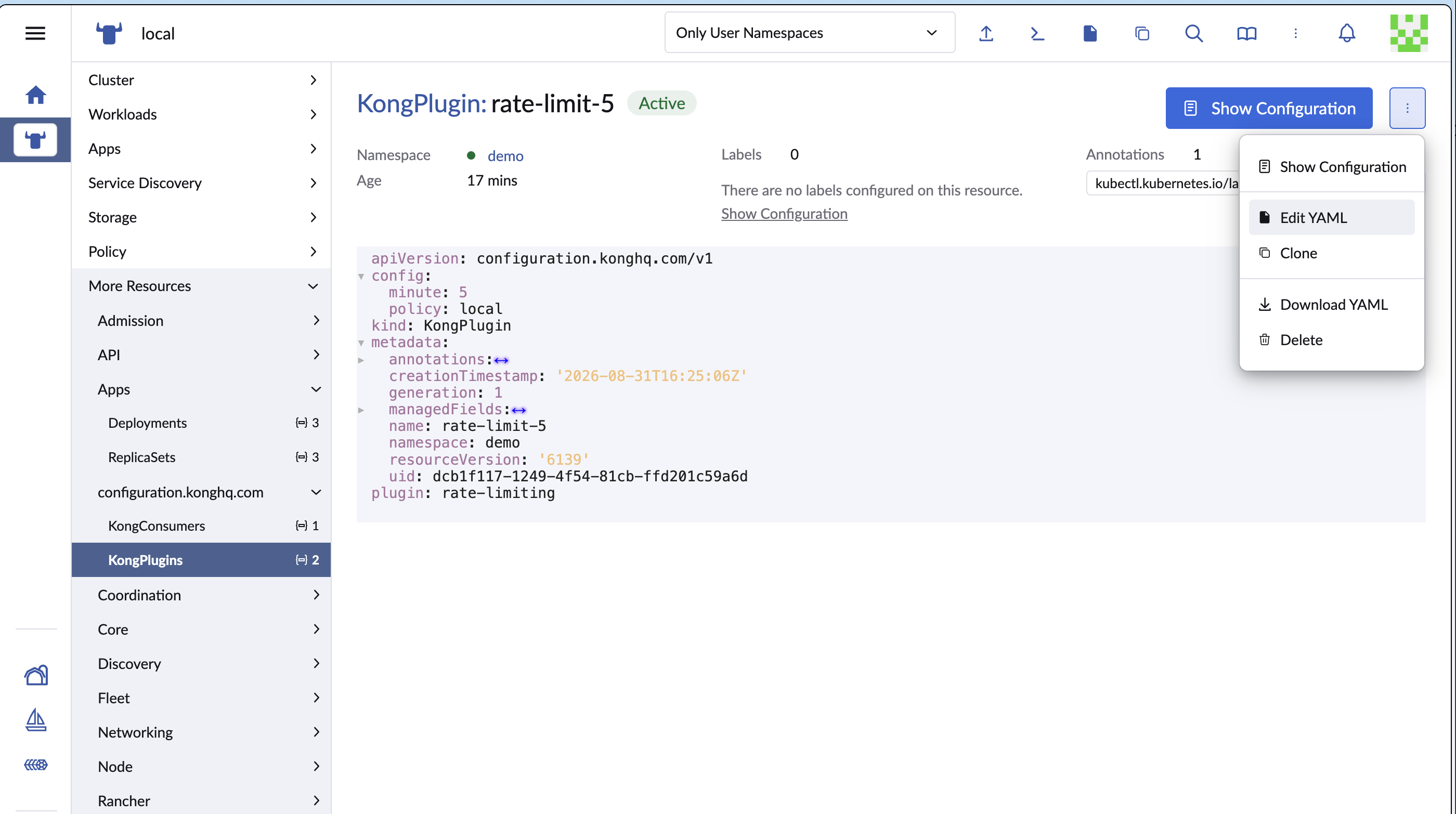1456x814 pixels.
Task: Choose Clone in actions menu
Action: (x=1332, y=253)
